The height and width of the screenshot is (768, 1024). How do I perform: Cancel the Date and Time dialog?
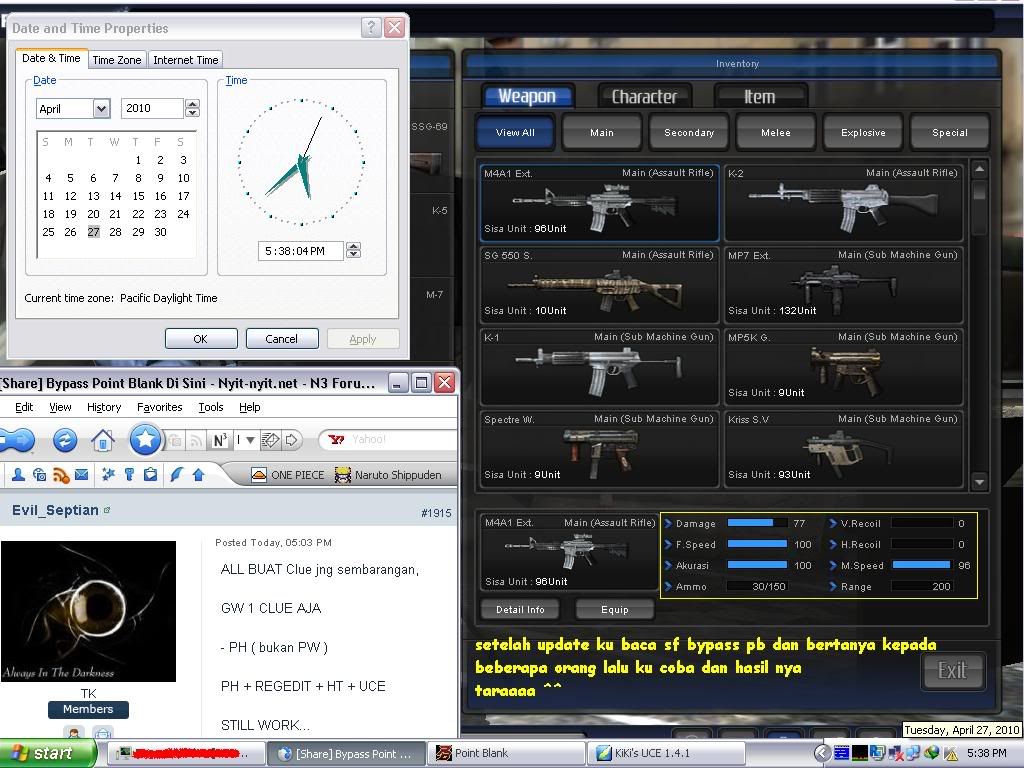281,339
